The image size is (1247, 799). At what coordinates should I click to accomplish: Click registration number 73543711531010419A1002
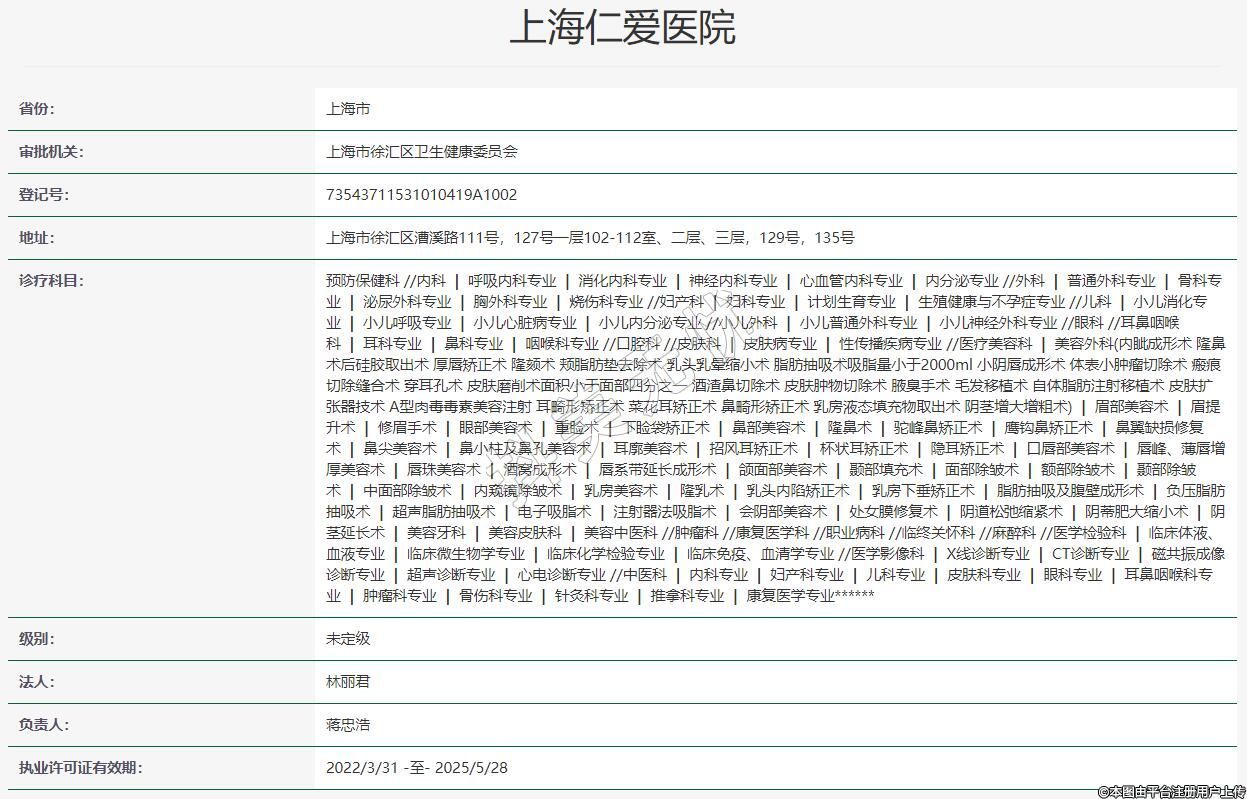pos(421,195)
